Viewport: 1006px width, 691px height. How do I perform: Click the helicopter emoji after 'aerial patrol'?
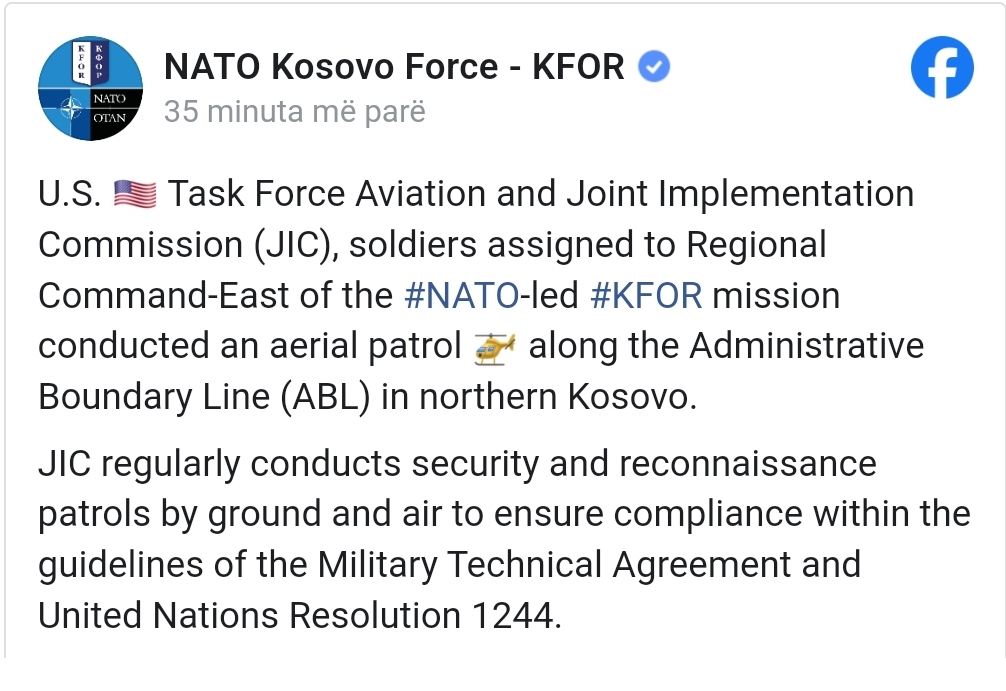[x=495, y=348]
